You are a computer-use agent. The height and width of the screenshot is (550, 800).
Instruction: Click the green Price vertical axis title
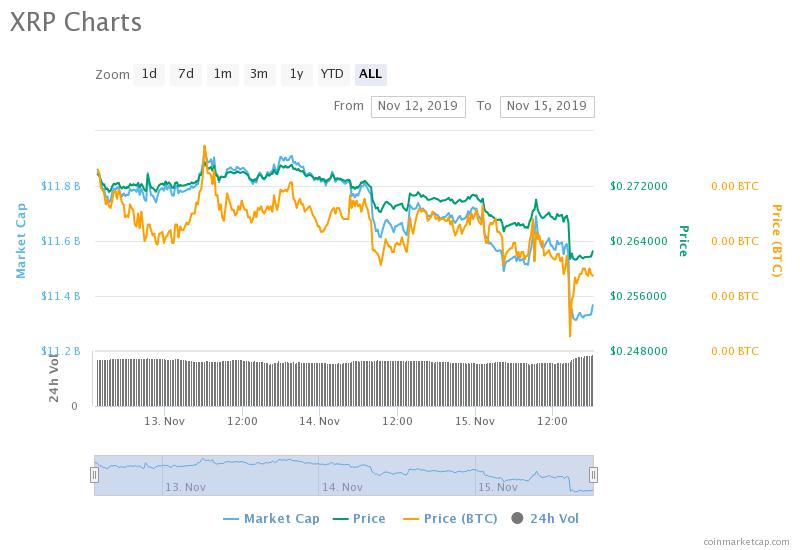684,241
